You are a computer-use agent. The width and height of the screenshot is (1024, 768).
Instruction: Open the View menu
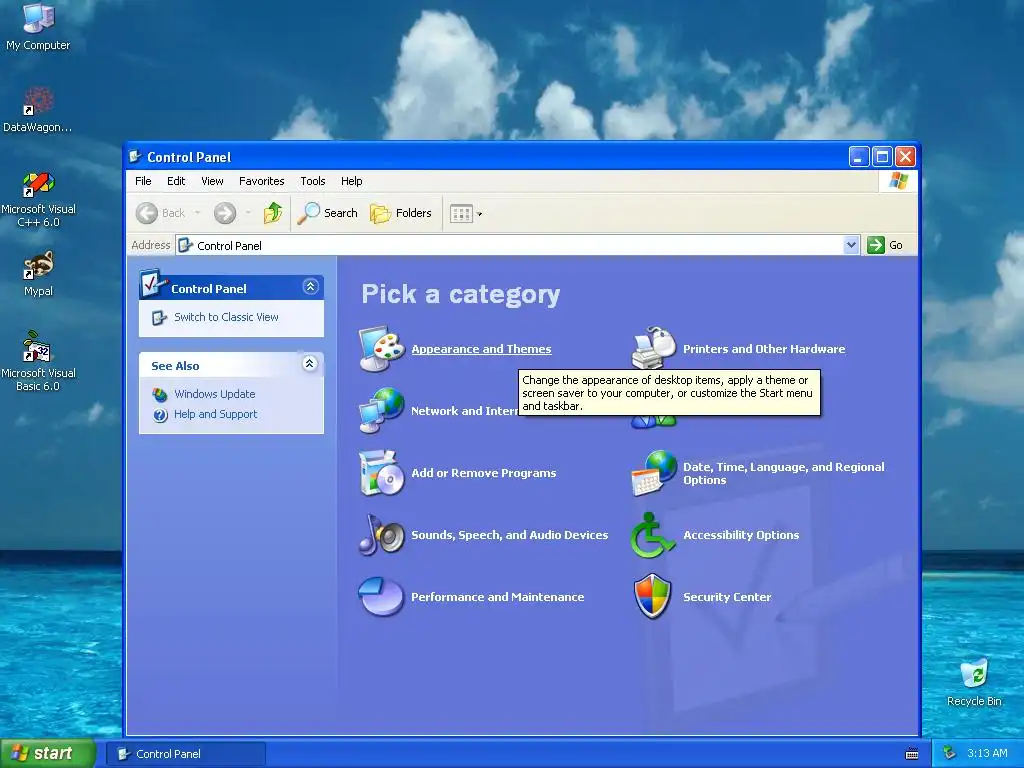tap(212, 181)
